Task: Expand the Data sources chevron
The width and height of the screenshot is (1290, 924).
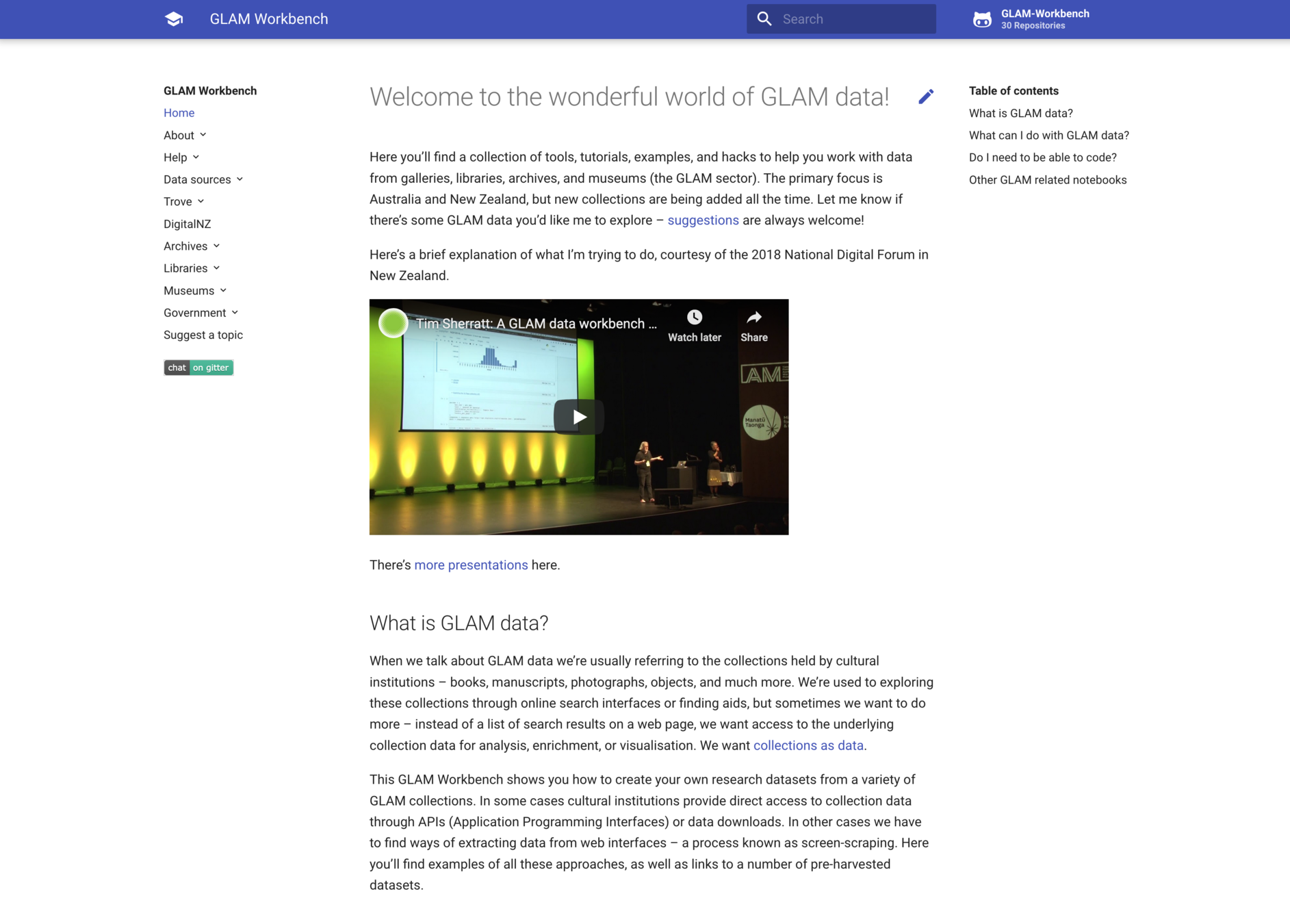Action: click(x=240, y=179)
